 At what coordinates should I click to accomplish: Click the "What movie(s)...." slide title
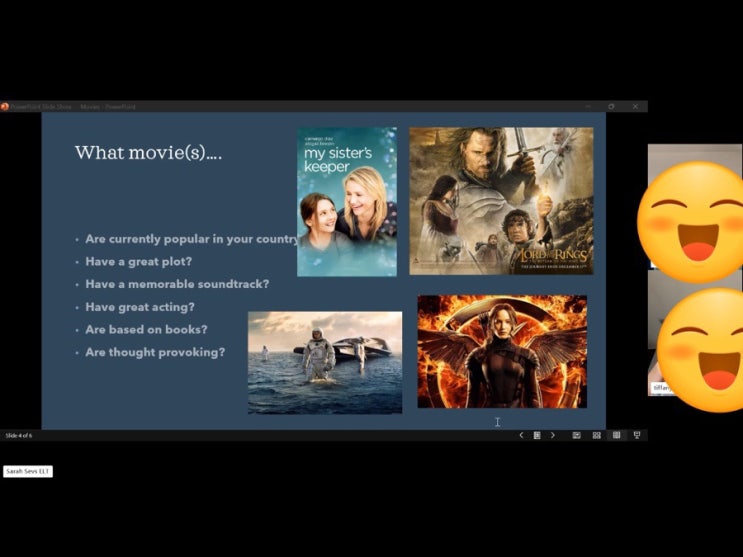[148, 153]
